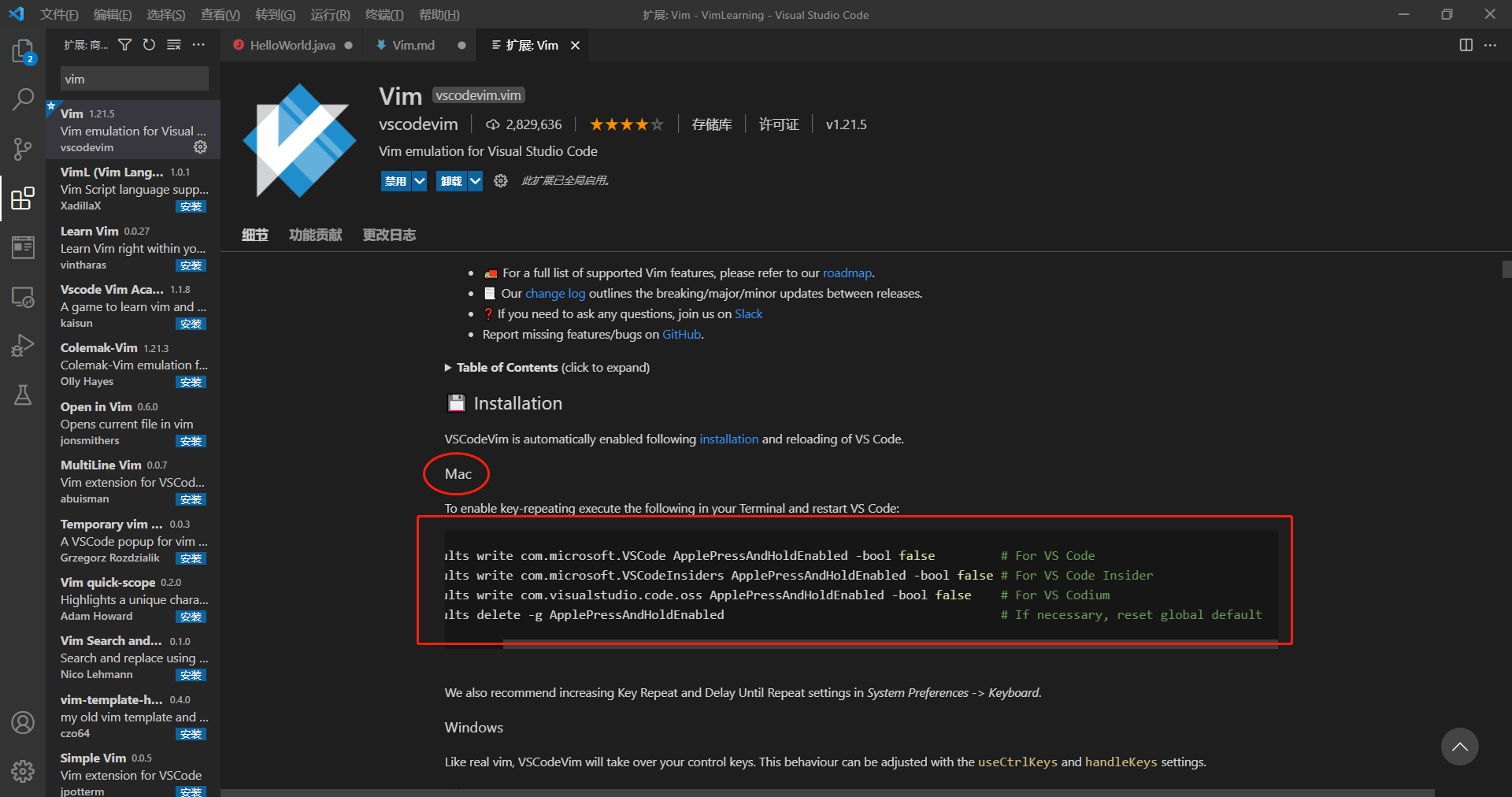Select the 细节 details tab
The width and height of the screenshot is (1512, 797).
pos(254,235)
